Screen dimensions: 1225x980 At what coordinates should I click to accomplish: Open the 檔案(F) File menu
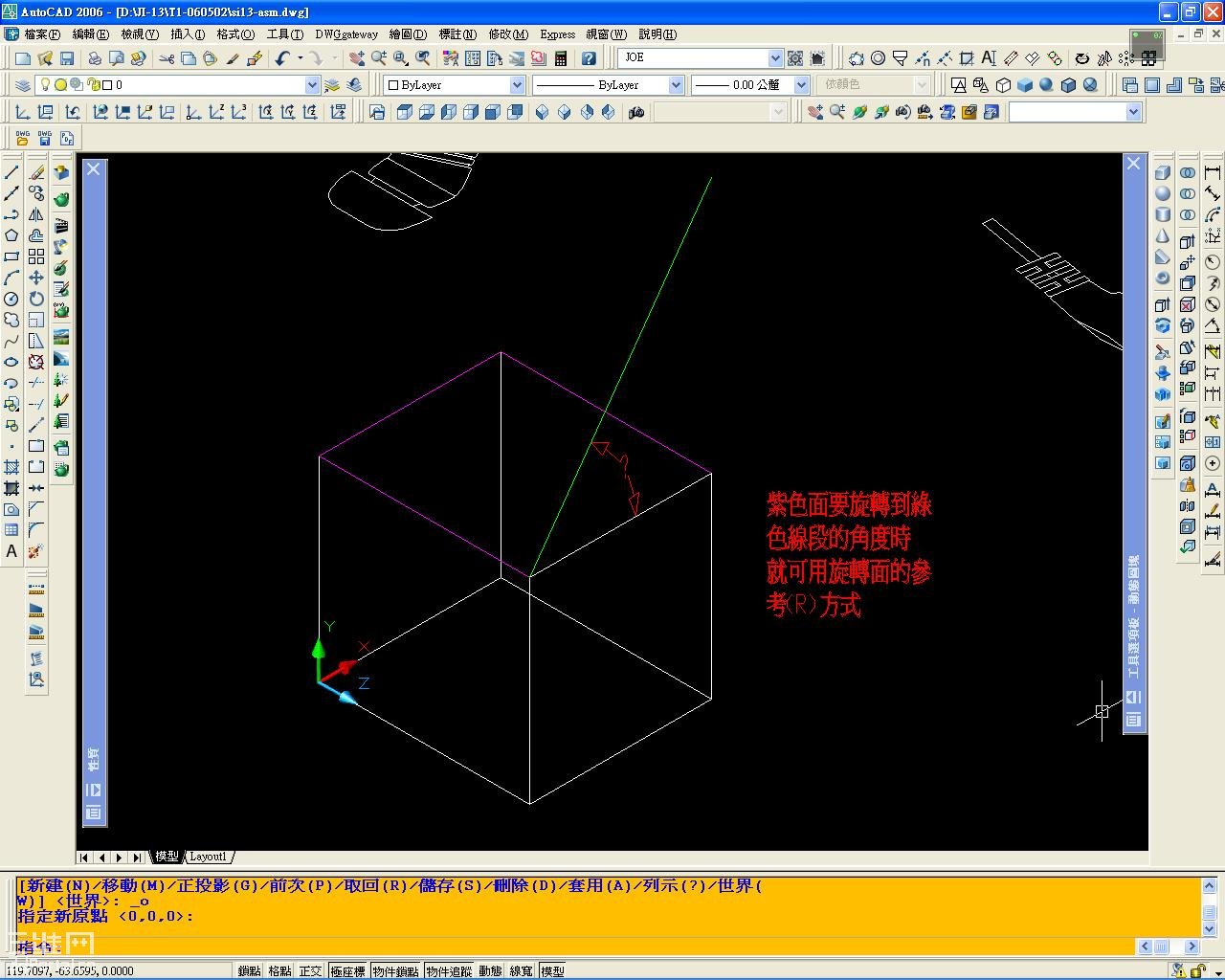pyautogui.click(x=42, y=34)
